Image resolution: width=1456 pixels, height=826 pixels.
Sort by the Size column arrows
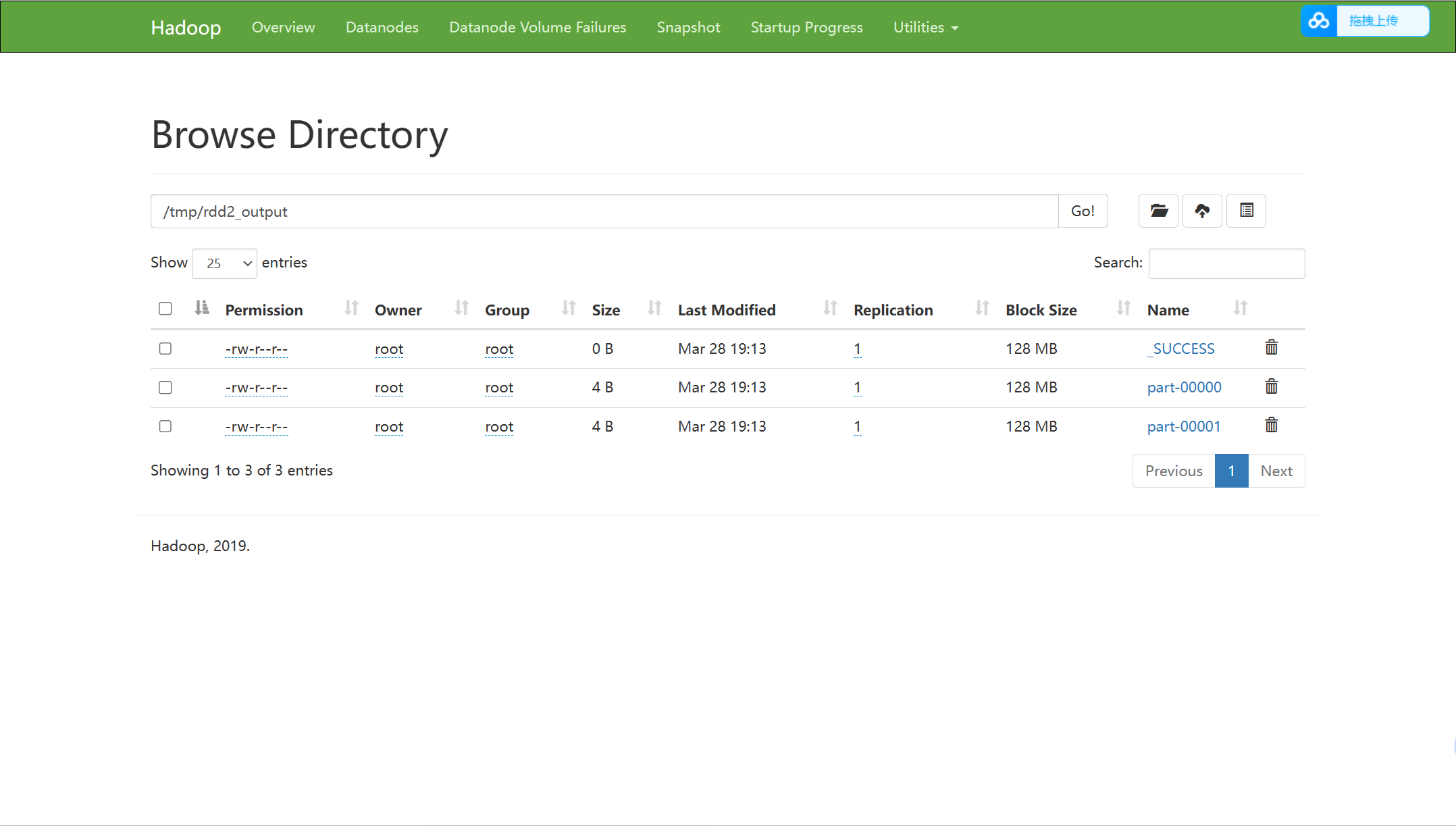pyautogui.click(x=654, y=309)
